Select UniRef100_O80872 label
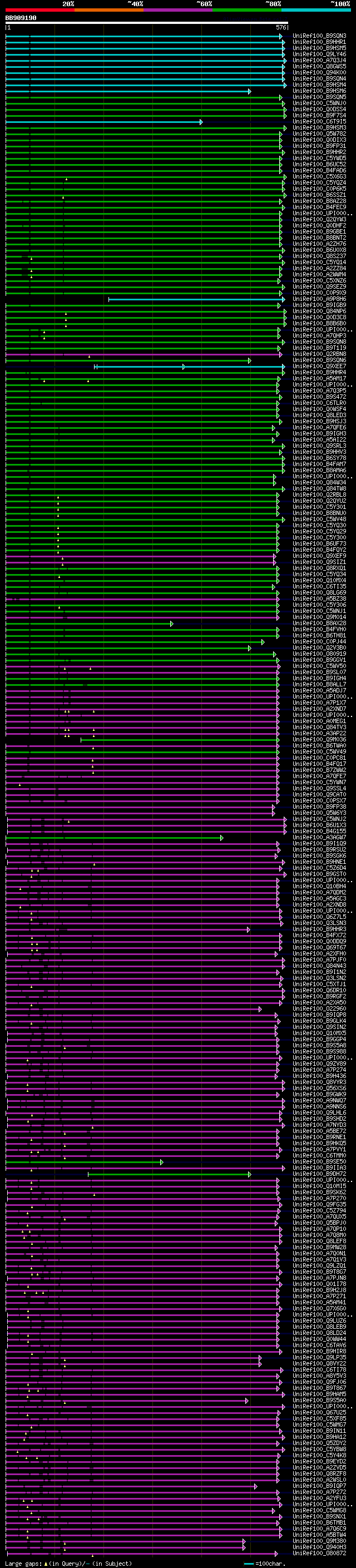356x1568 pixels. click(319, 1553)
